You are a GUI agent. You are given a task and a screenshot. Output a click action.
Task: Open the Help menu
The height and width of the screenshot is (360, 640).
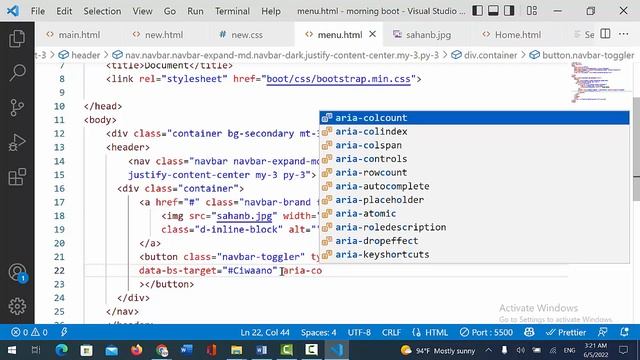point(271,11)
